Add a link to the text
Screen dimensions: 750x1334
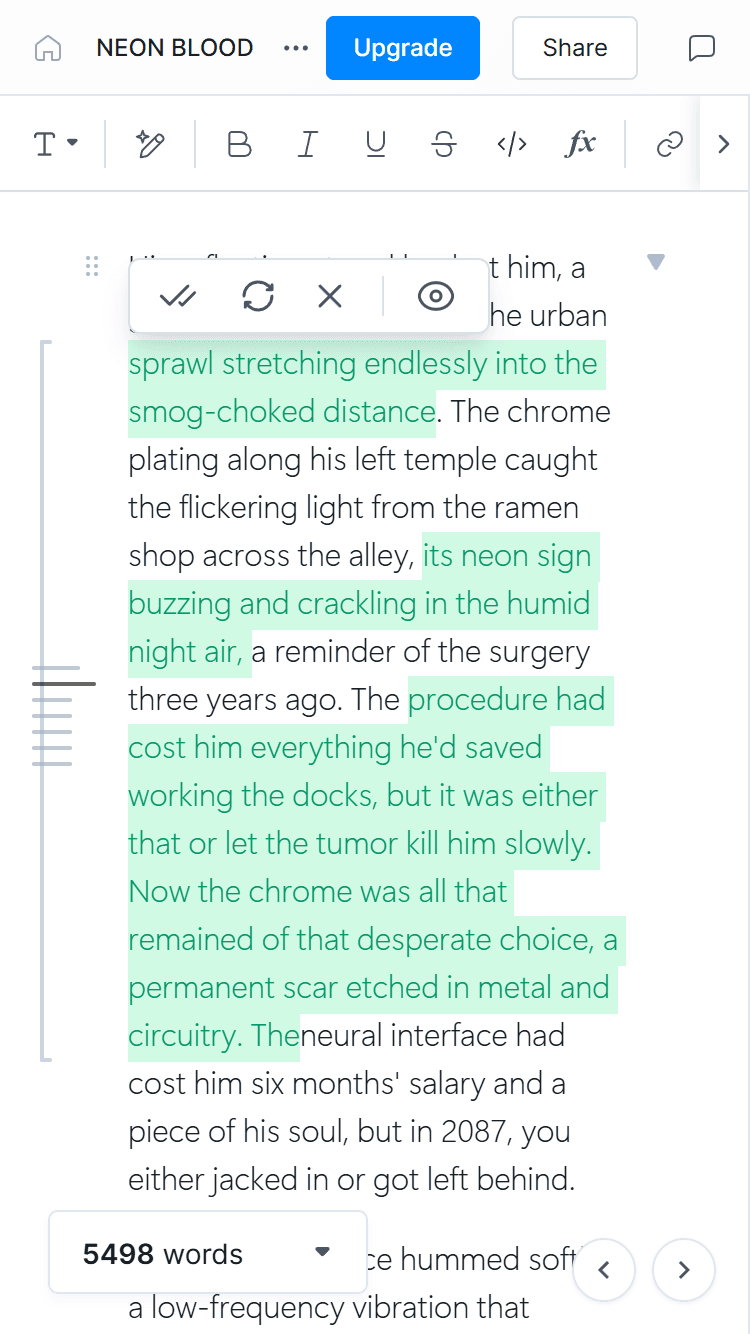pyautogui.click(x=669, y=145)
